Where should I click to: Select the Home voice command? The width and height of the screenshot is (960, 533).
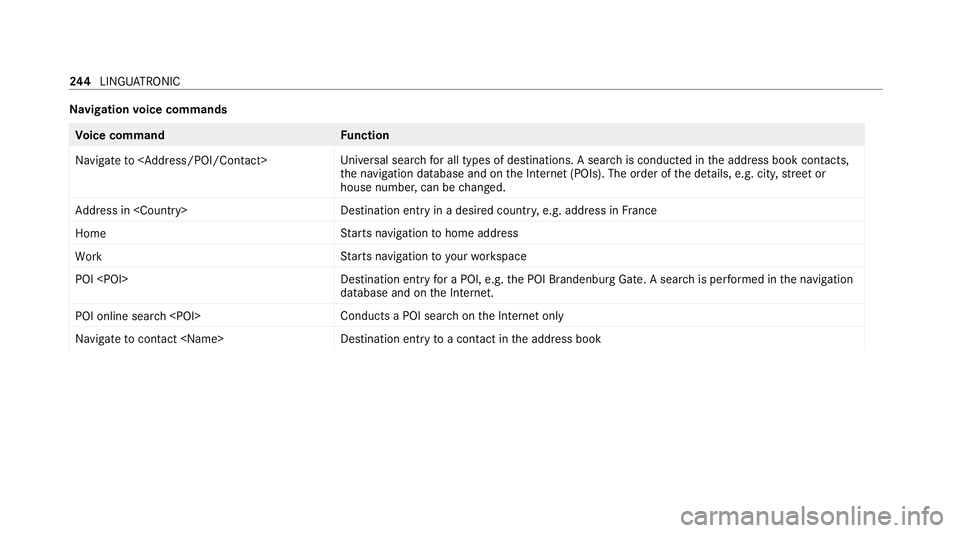pyautogui.click(x=91, y=234)
